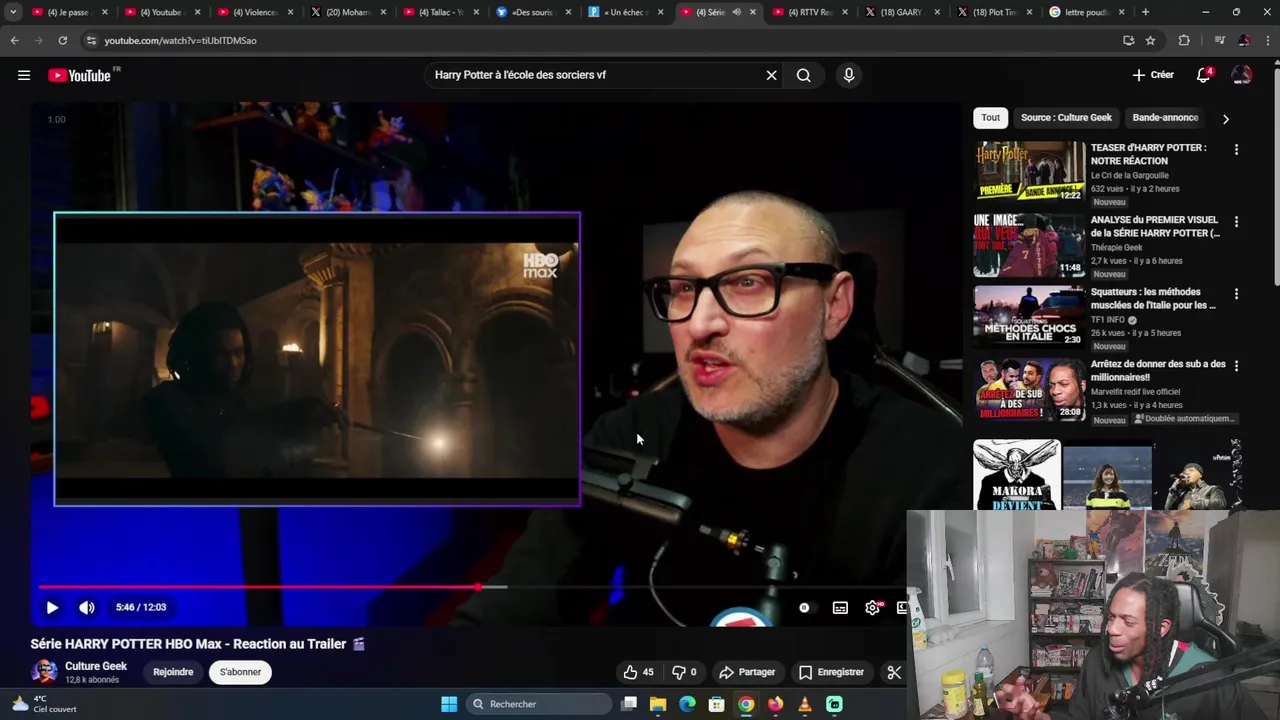Start voice search with microphone icon
The height and width of the screenshot is (720, 1280).
pos(849,75)
